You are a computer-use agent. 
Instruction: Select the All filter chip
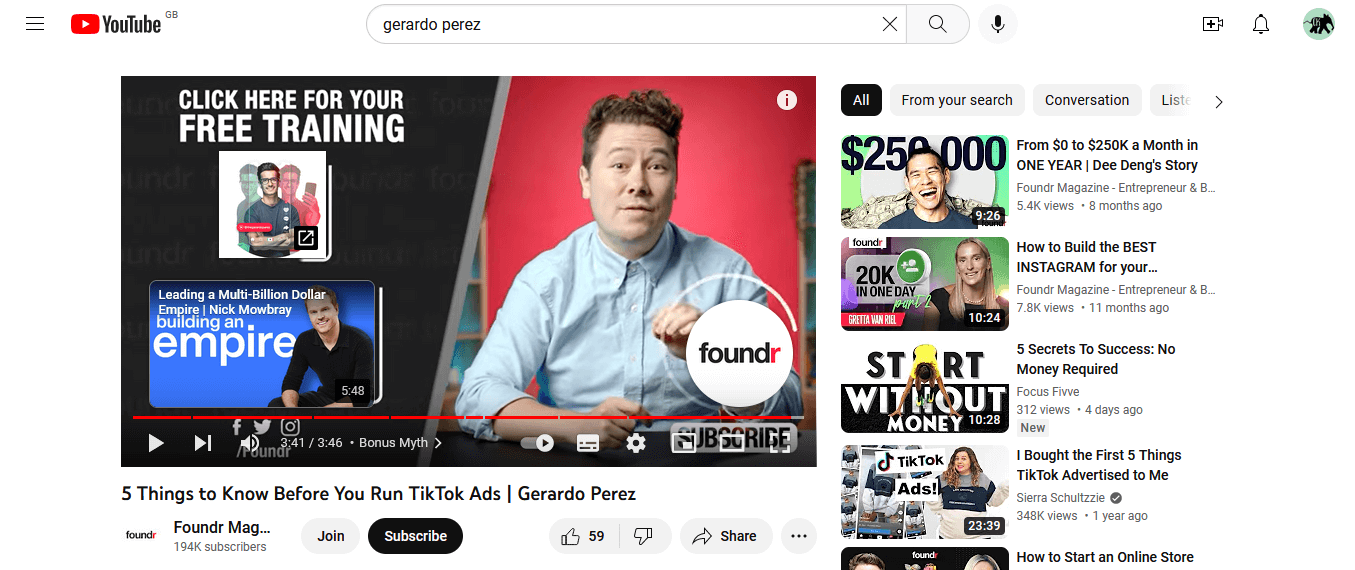[861, 100]
